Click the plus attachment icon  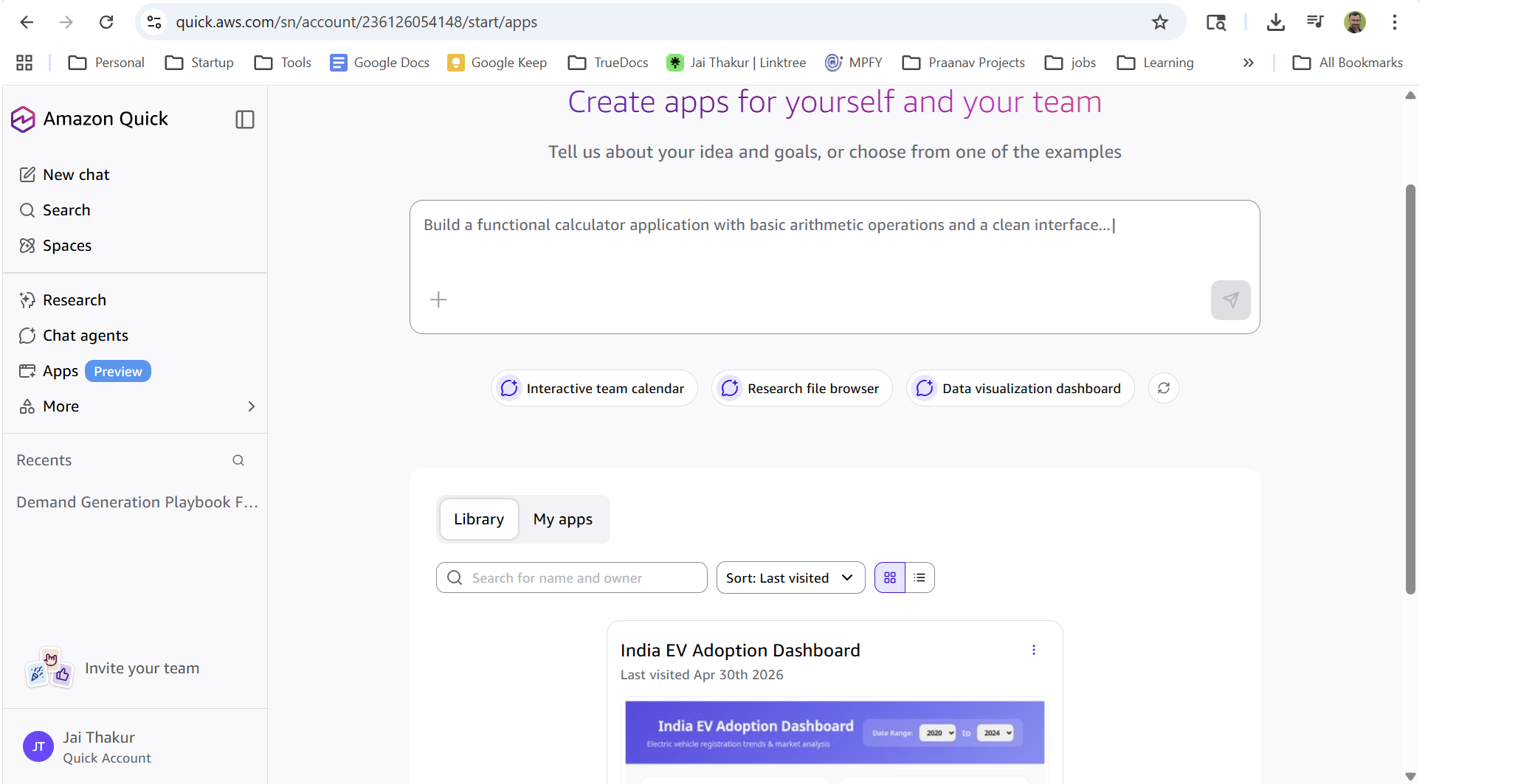(x=438, y=299)
